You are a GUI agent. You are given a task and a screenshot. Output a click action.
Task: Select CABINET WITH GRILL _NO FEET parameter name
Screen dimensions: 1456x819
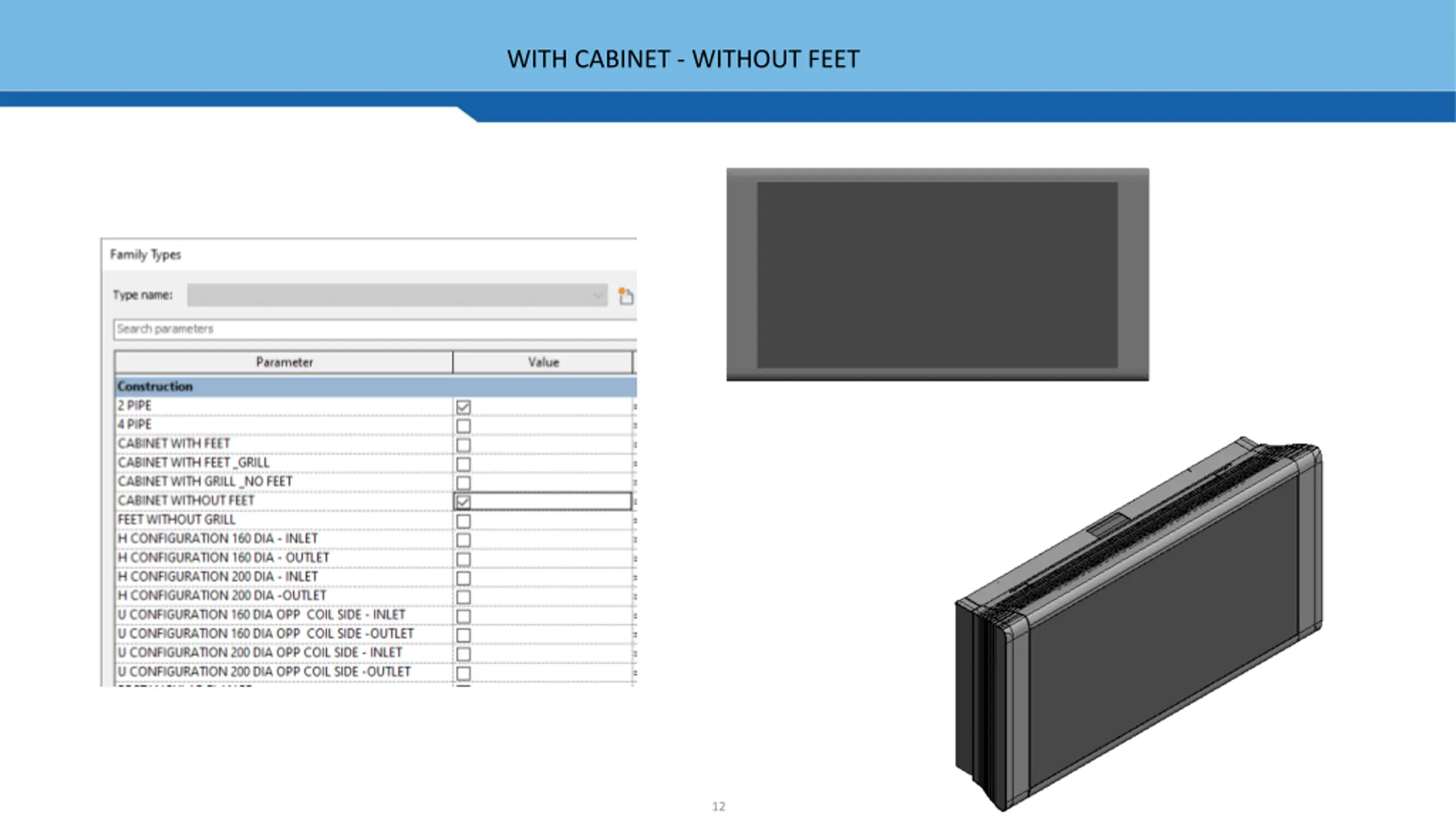pos(205,481)
